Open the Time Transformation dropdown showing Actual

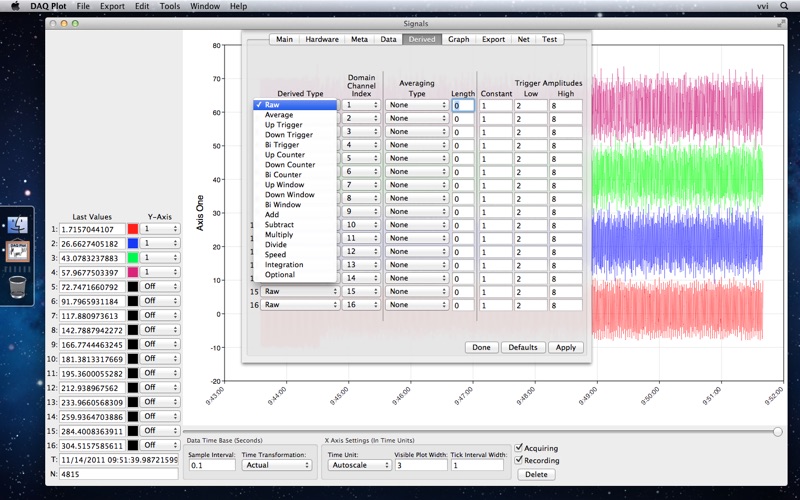[276, 465]
